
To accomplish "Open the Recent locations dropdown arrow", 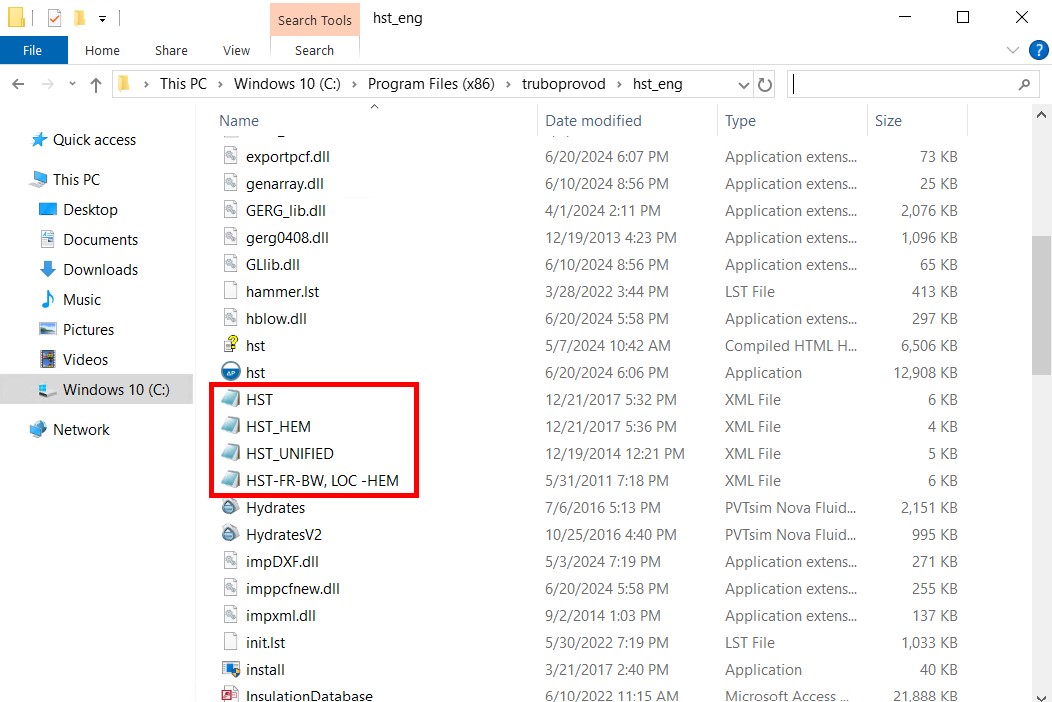I will click(x=71, y=85).
